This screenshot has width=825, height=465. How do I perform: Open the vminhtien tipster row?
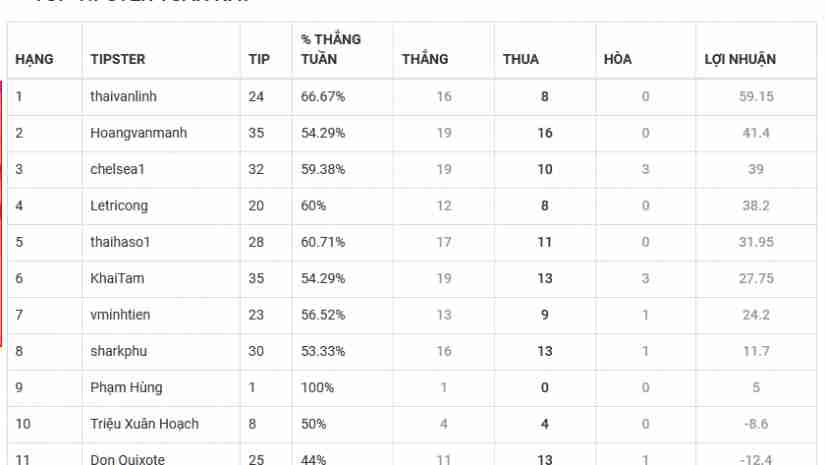coord(120,314)
